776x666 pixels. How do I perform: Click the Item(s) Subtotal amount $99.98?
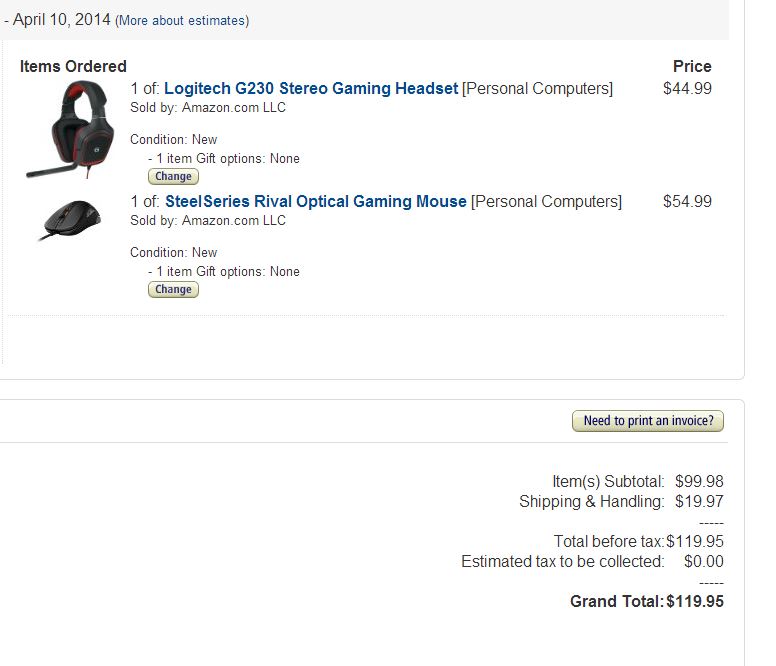(699, 481)
